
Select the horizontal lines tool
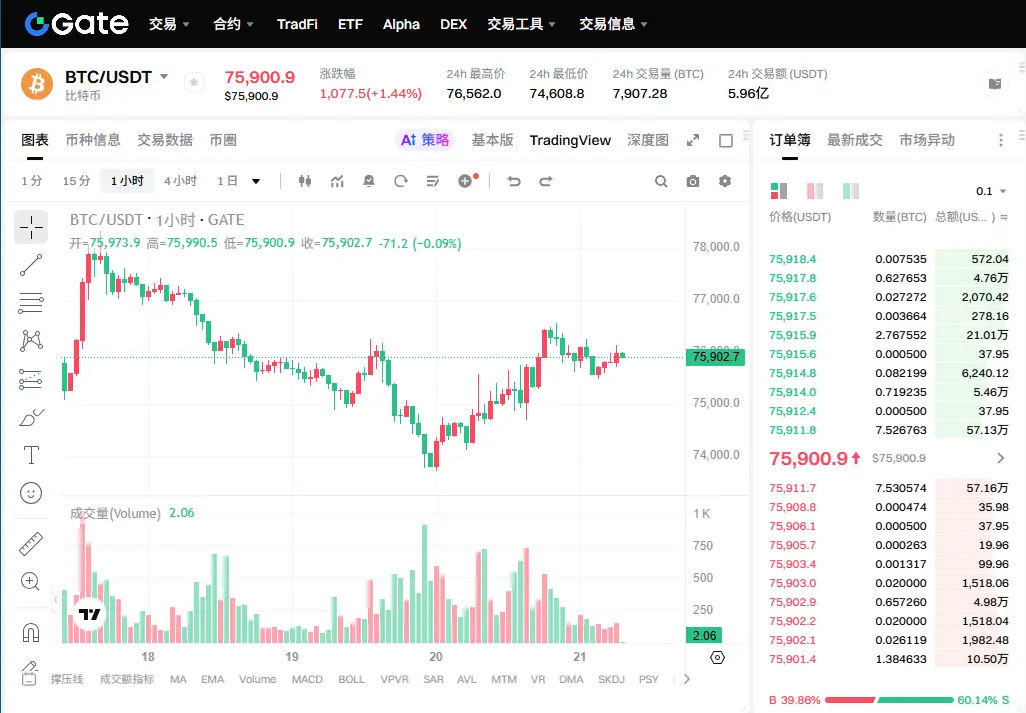click(x=31, y=303)
